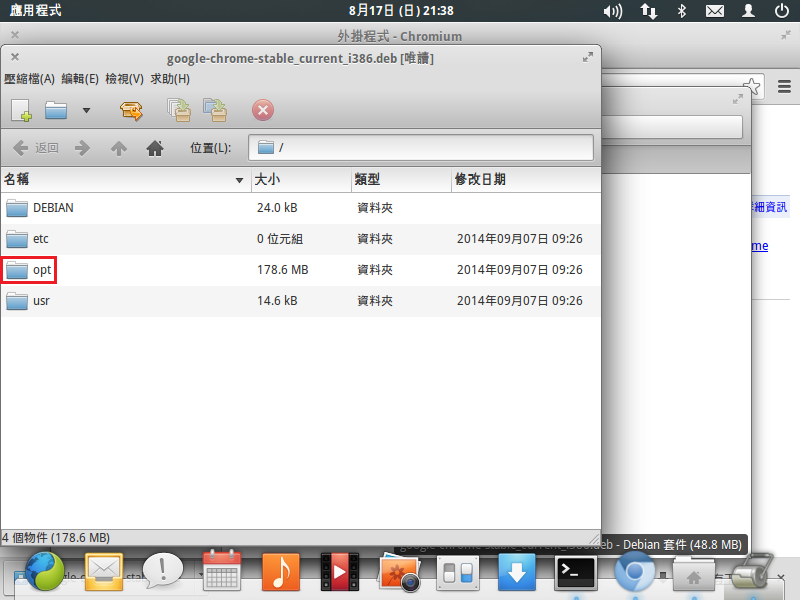Open music player in the dock
The image size is (800, 600).
point(281,571)
